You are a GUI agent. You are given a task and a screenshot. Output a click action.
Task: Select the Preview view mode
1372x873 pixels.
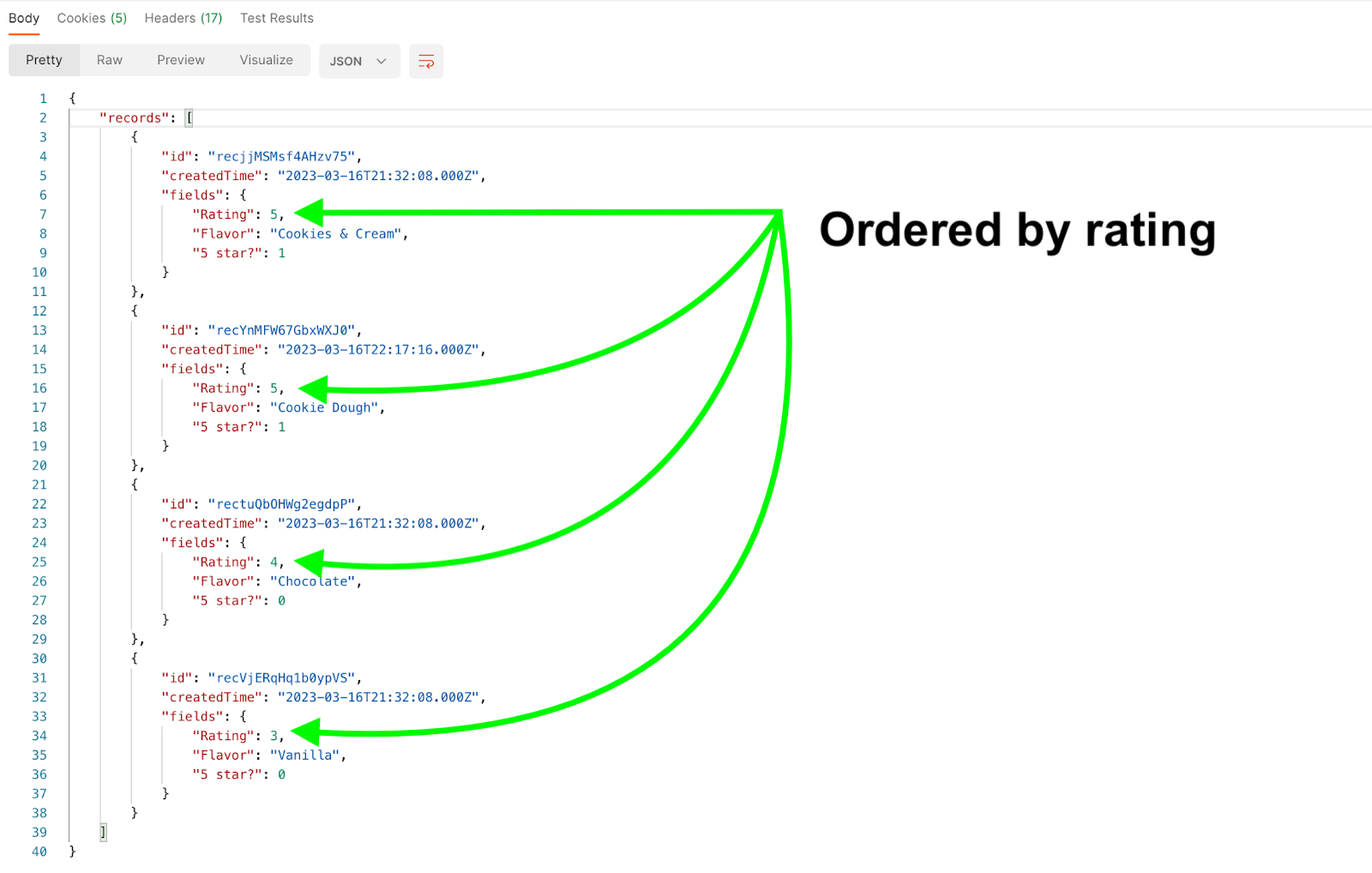181,60
